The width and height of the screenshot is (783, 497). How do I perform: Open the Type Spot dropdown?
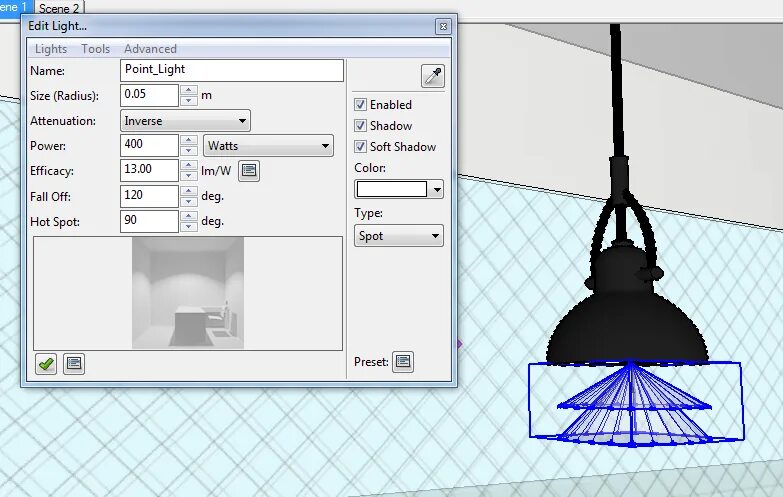[398, 236]
